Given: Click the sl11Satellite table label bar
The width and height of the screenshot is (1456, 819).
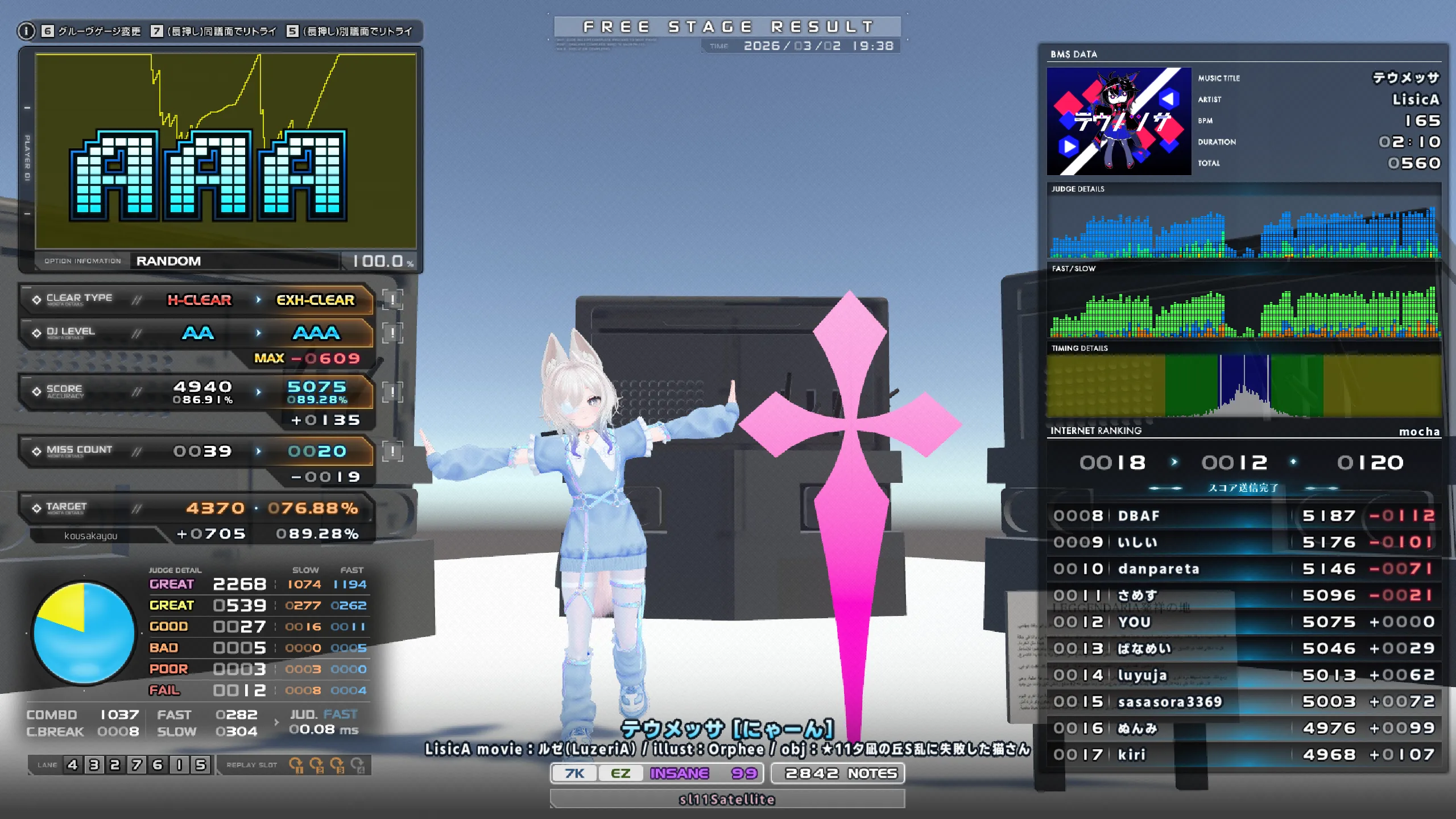Looking at the screenshot, I should tap(727, 800).
